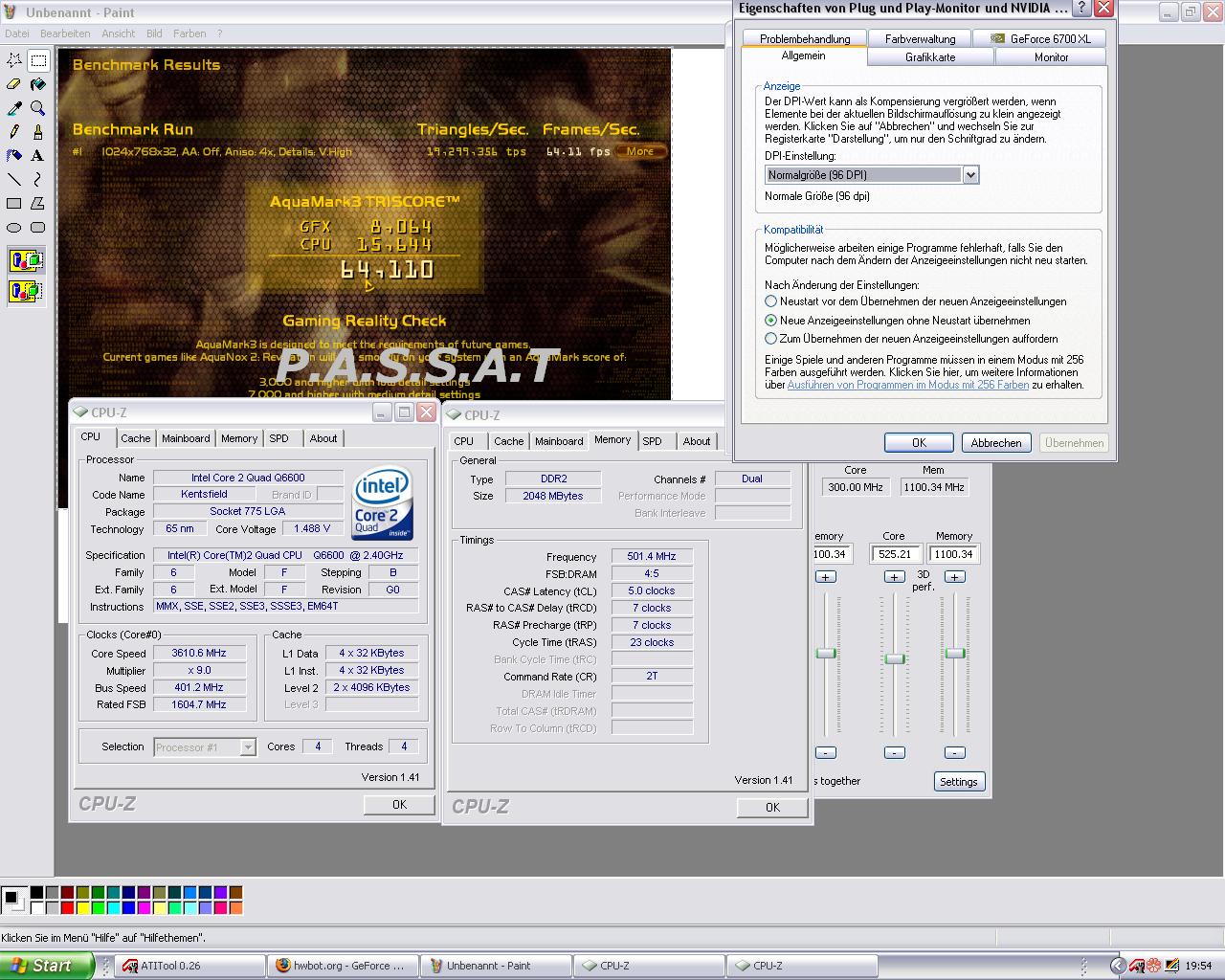
Task: Pick the yellow color swatch in Paint palette
Action: [x=83, y=907]
